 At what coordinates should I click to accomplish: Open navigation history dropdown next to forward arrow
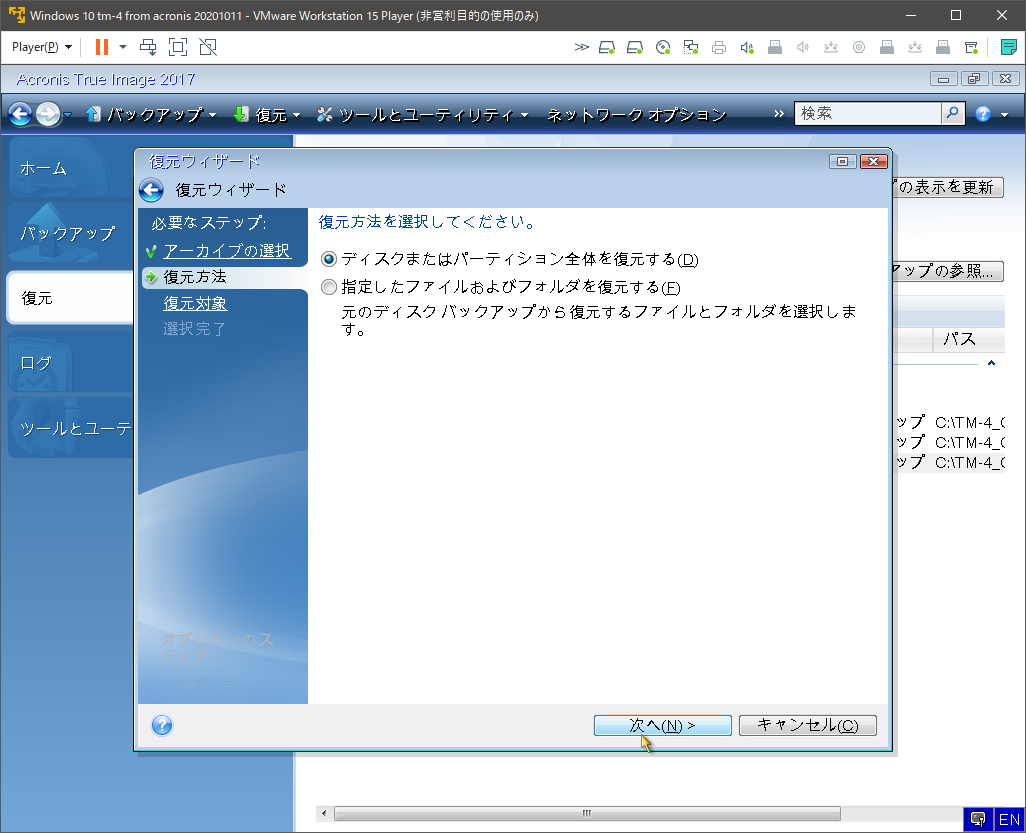click(67, 115)
